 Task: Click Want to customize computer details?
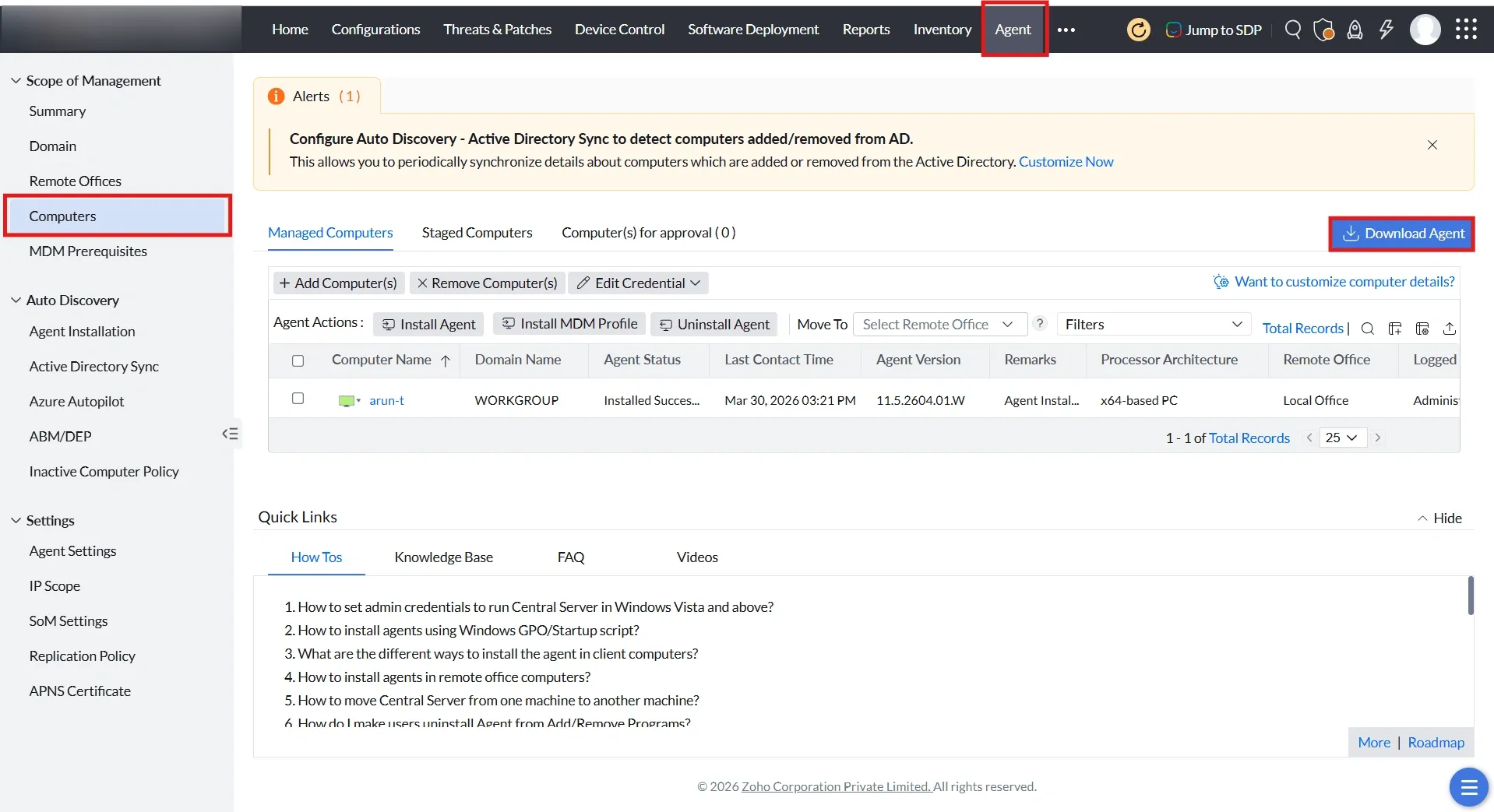pos(1344,282)
